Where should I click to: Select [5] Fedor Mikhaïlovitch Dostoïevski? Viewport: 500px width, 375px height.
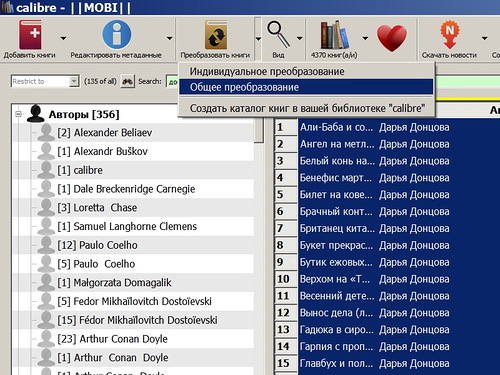point(134,301)
